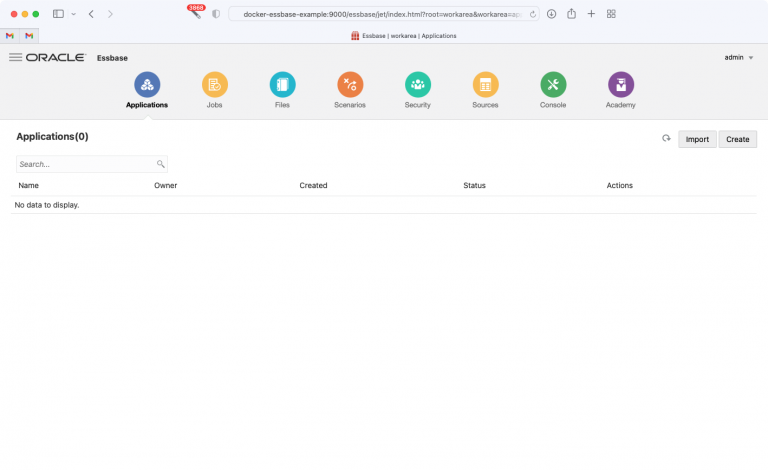
Task: Open the hamburger navigation menu
Action: [15, 58]
